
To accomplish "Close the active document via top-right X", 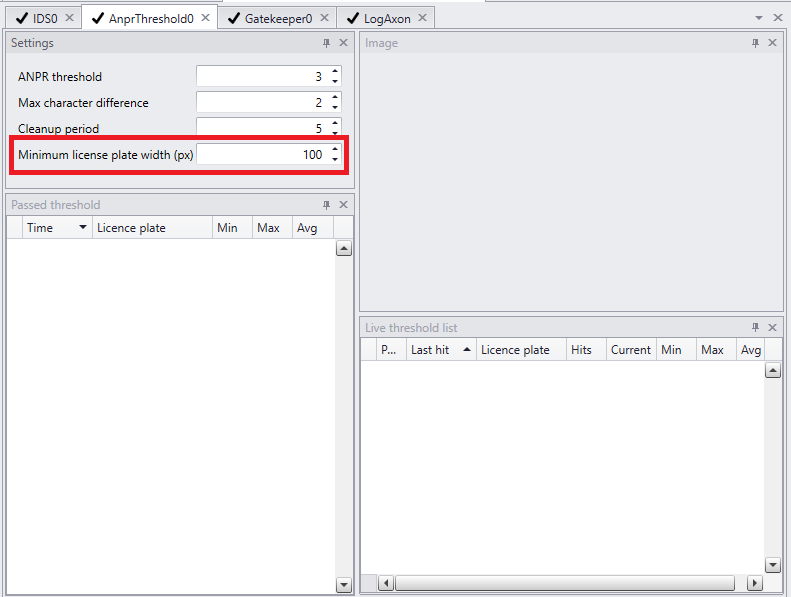I will tap(778, 18).
